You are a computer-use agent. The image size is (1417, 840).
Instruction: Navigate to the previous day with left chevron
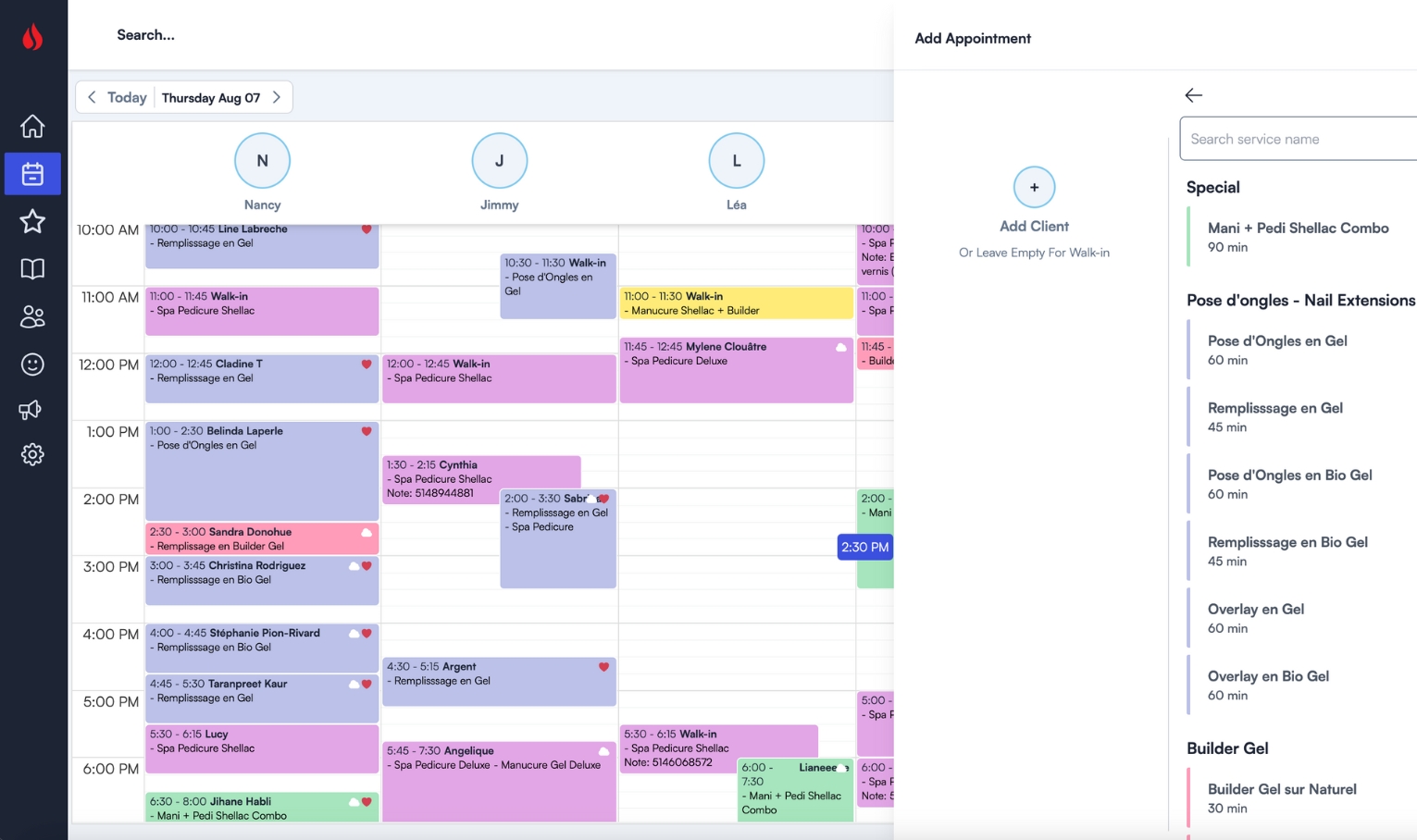(92, 96)
